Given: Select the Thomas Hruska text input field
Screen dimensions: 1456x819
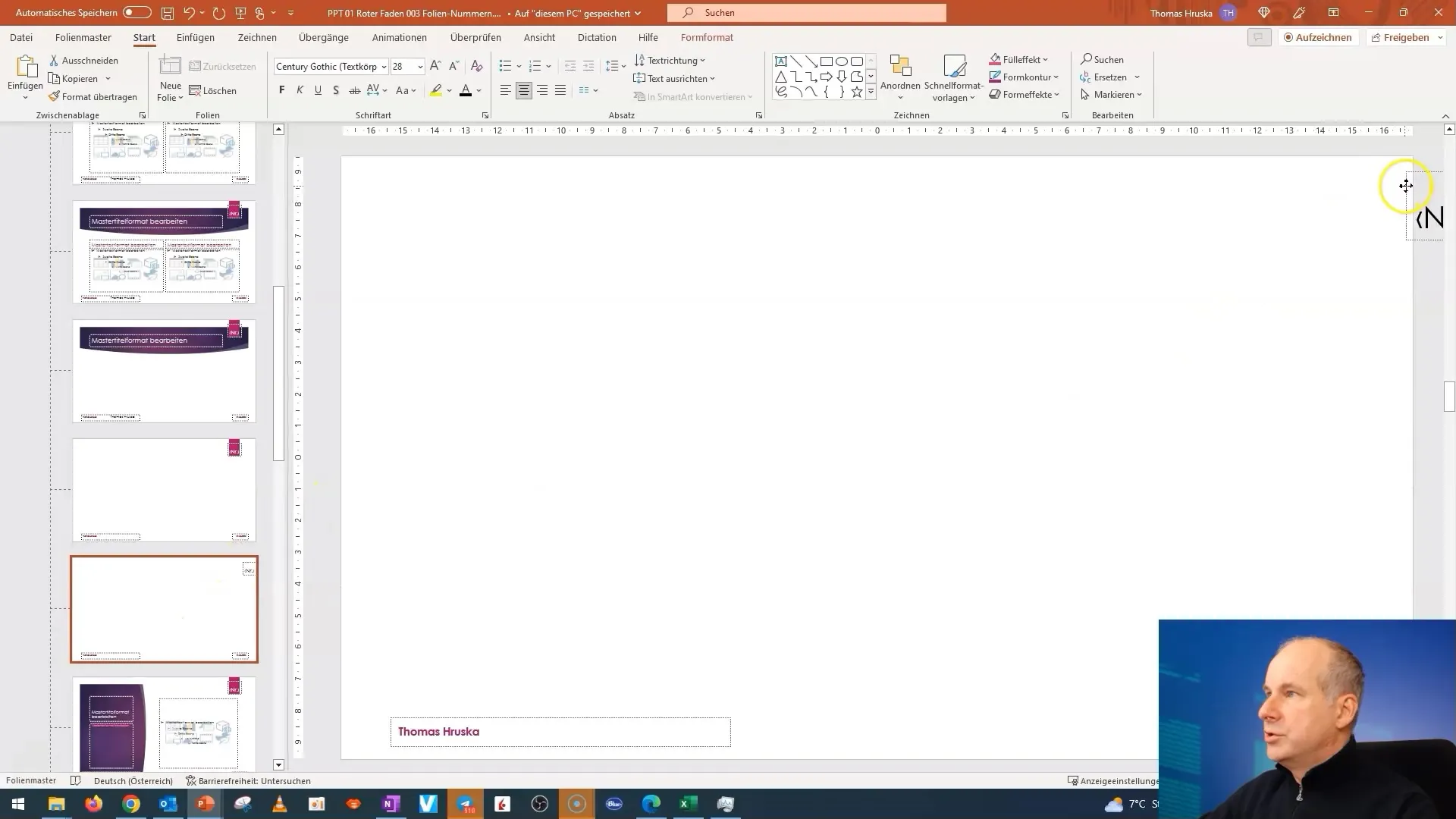Looking at the screenshot, I should [x=559, y=731].
